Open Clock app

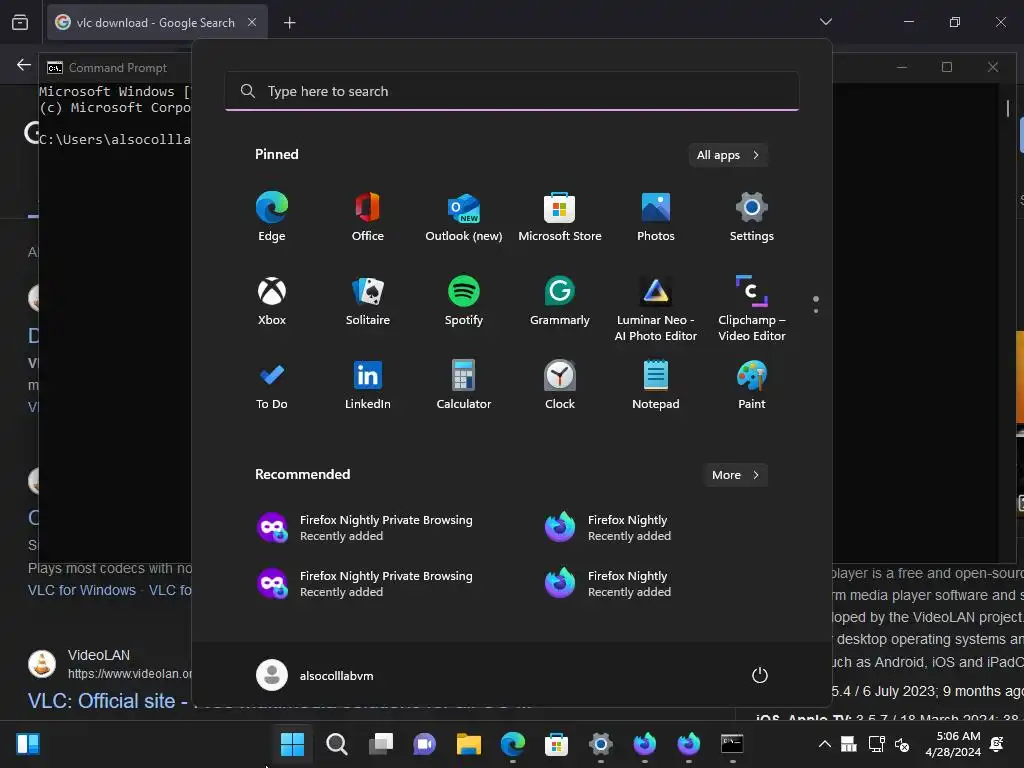(x=560, y=385)
